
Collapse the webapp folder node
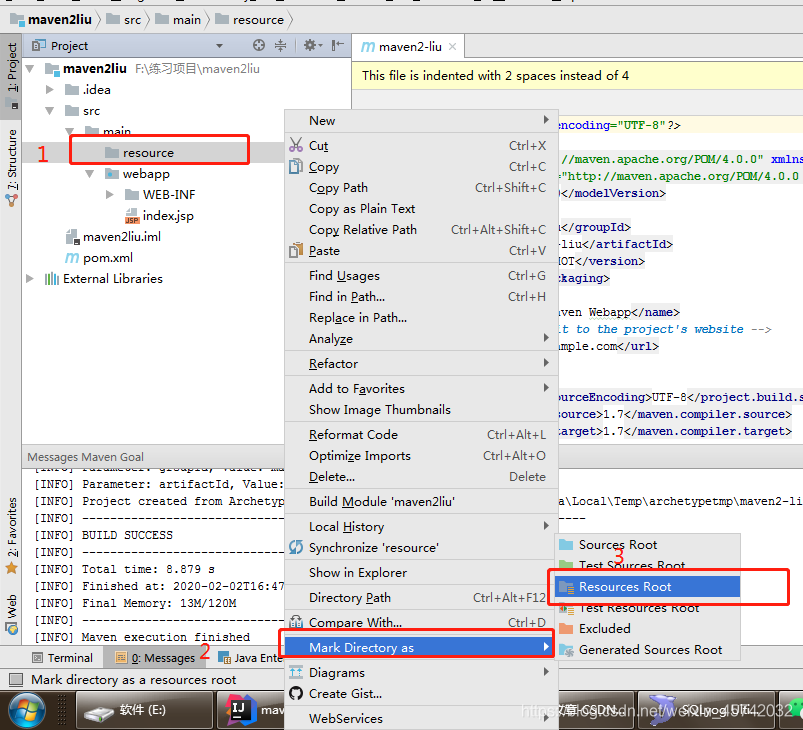click(x=90, y=174)
